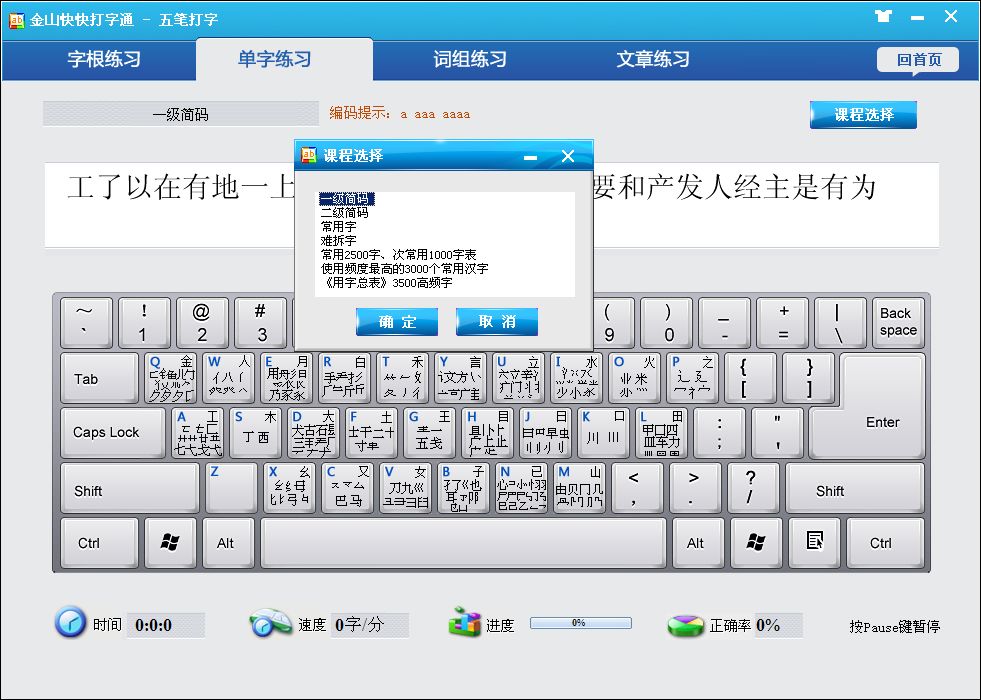Cancel the dialog with 取消 button

[497, 322]
